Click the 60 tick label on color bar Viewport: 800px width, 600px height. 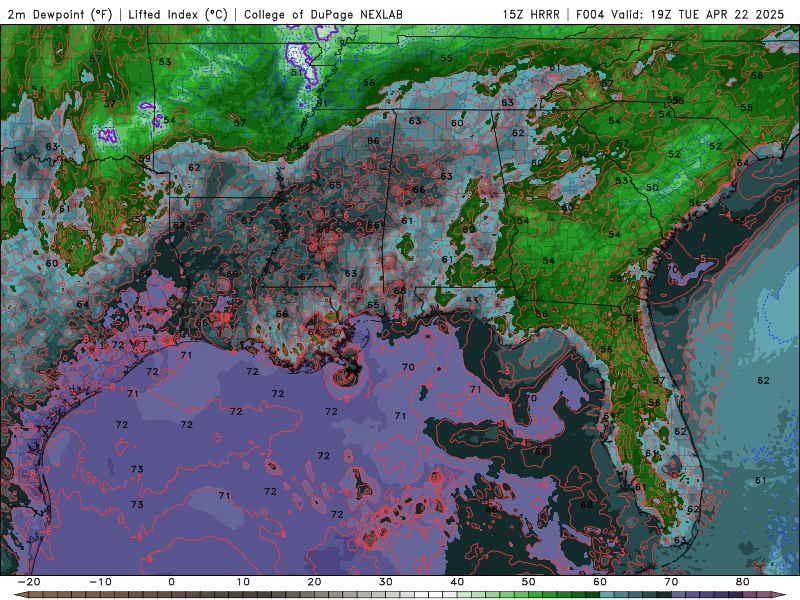[600, 582]
